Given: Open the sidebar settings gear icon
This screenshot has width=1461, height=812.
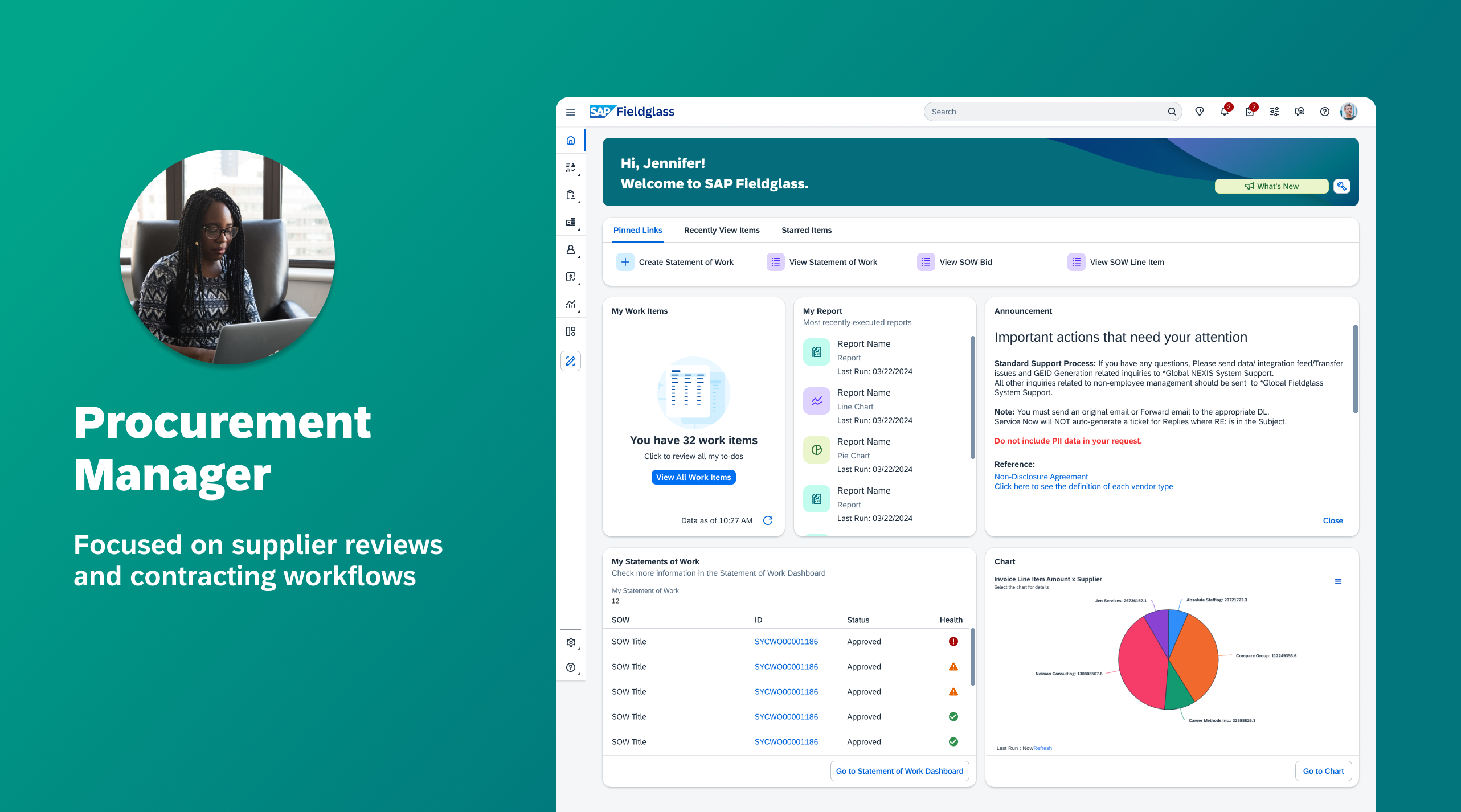Looking at the screenshot, I should (570, 642).
